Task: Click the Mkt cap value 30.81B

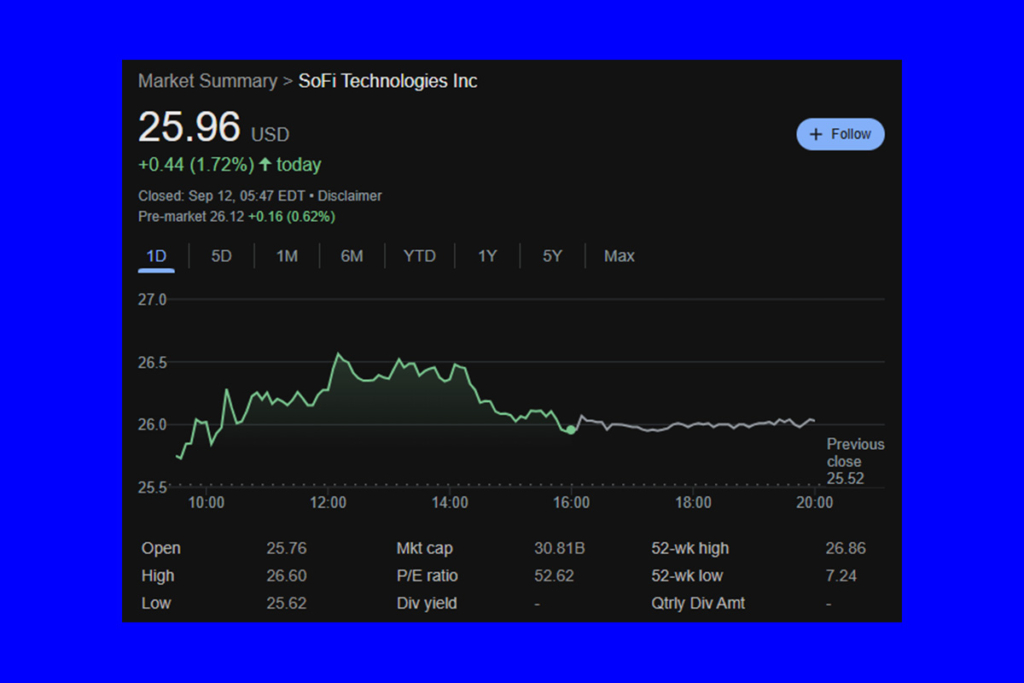Action: click(x=560, y=548)
